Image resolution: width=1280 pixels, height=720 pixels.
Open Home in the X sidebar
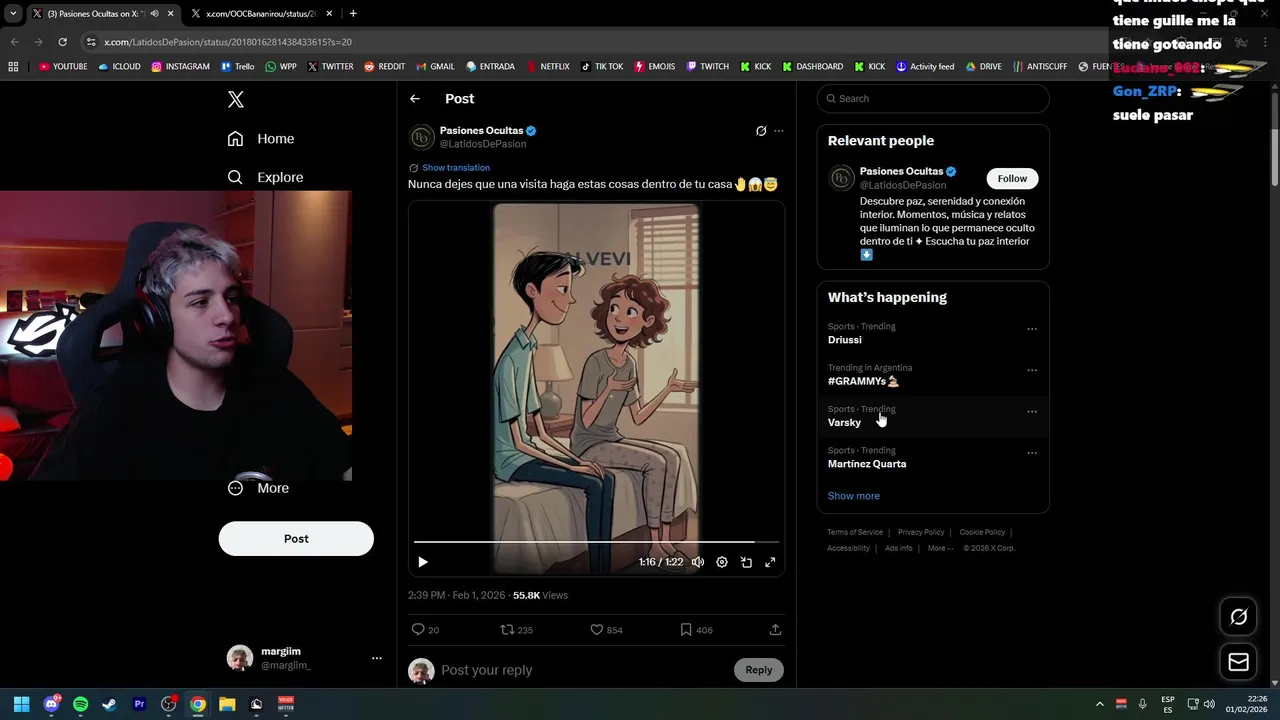[261, 139]
